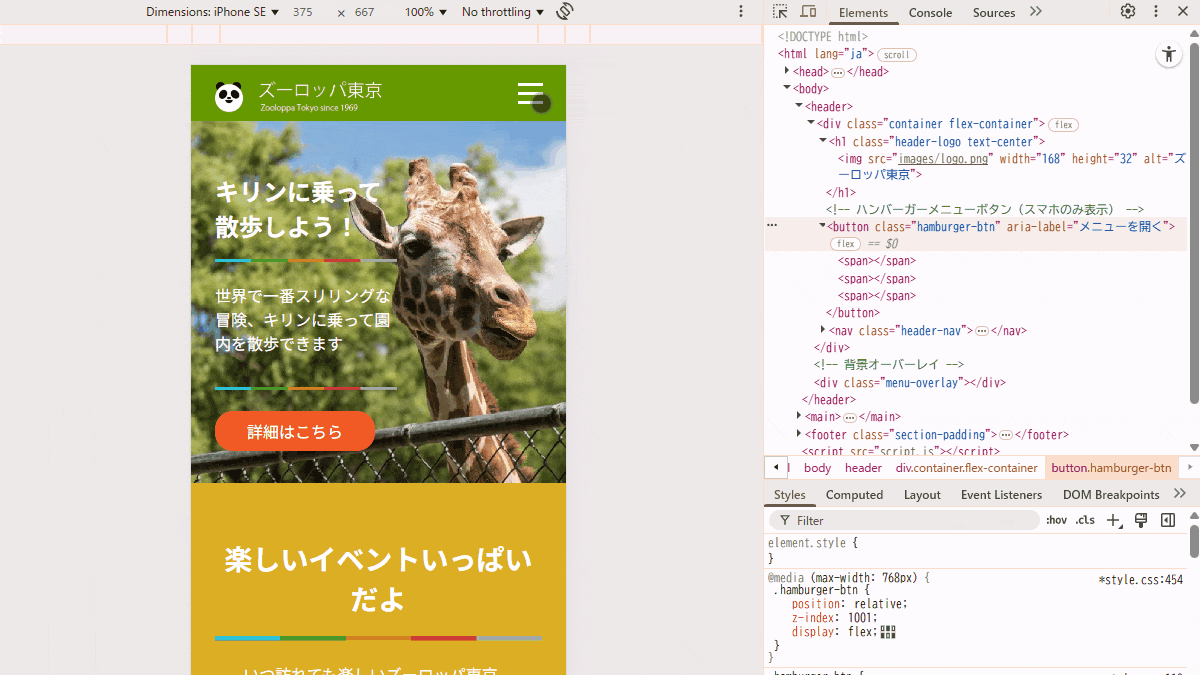1200x675 pixels.
Task: Open the Event Listeners tab
Action: [1001, 494]
